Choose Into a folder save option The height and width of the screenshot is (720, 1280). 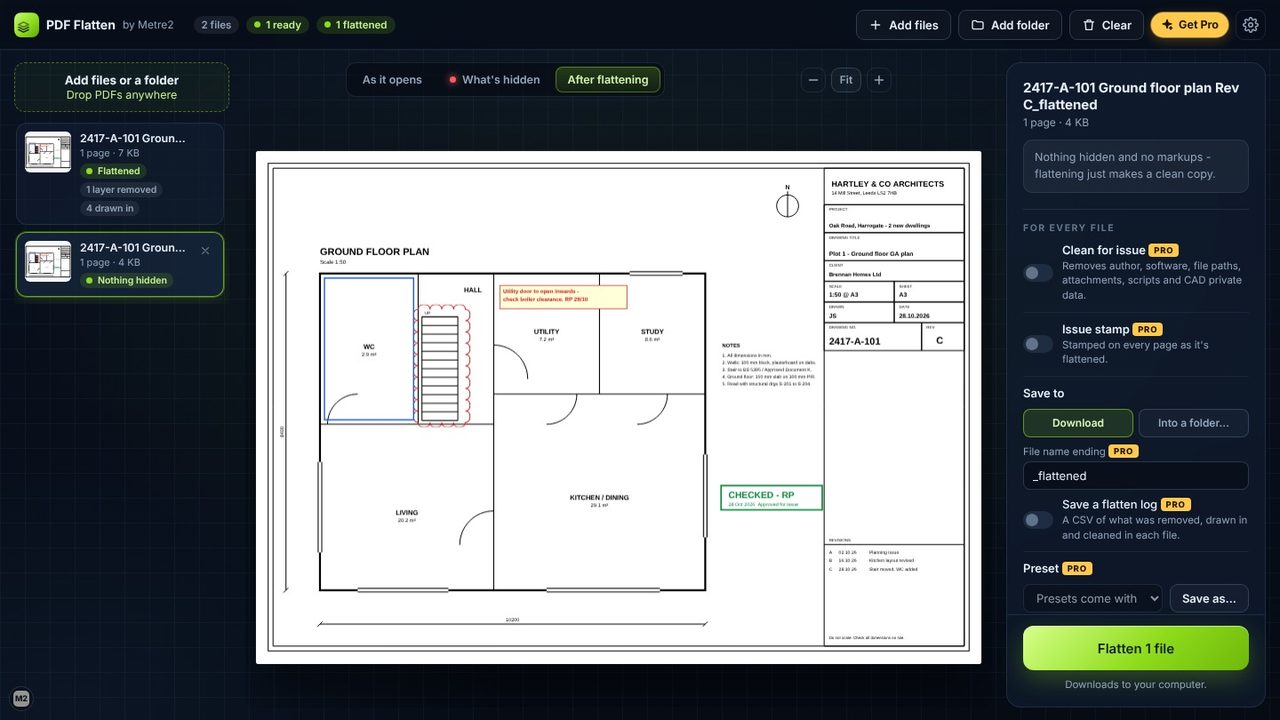(x=1194, y=423)
